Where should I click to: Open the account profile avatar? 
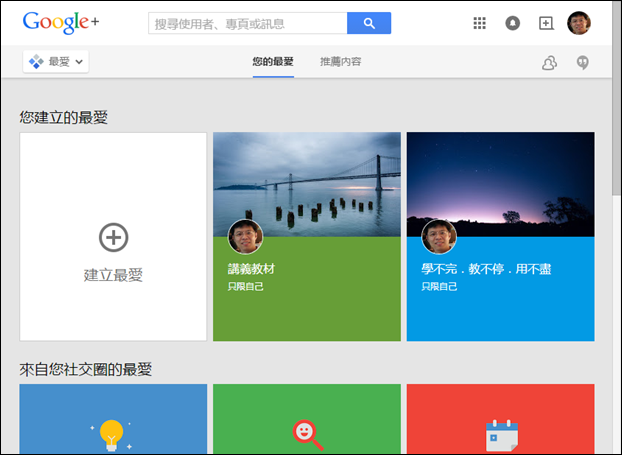tap(579, 23)
